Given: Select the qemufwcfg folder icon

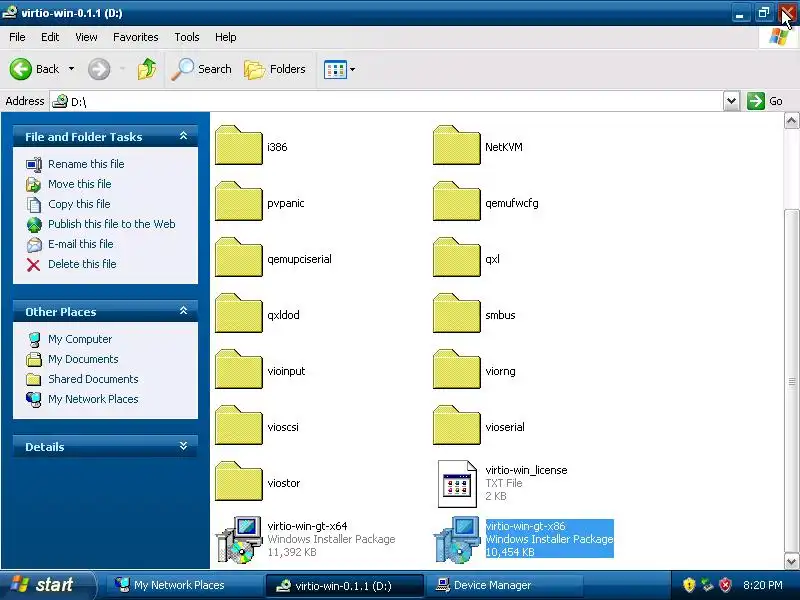Looking at the screenshot, I should (x=457, y=202).
